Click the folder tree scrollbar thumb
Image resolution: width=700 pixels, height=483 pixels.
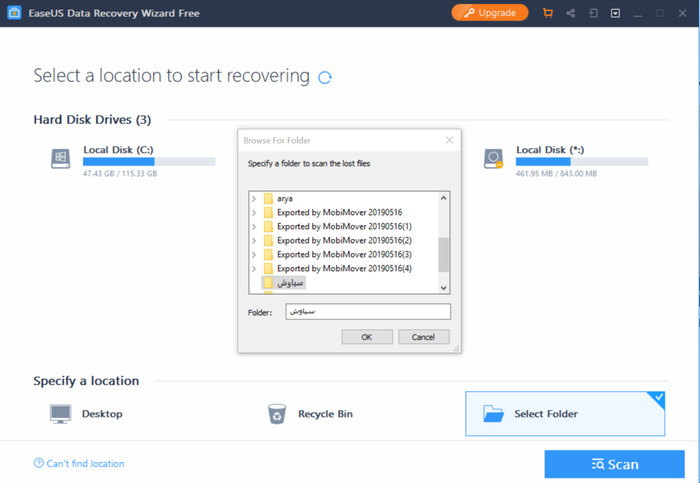click(443, 254)
